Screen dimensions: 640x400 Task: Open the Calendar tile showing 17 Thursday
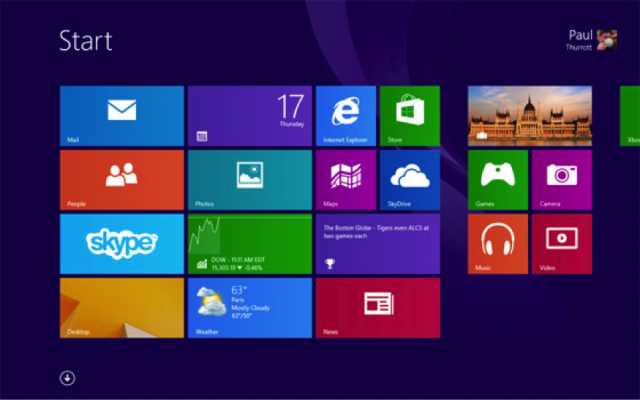pyautogui.click(x=250, y=116)
